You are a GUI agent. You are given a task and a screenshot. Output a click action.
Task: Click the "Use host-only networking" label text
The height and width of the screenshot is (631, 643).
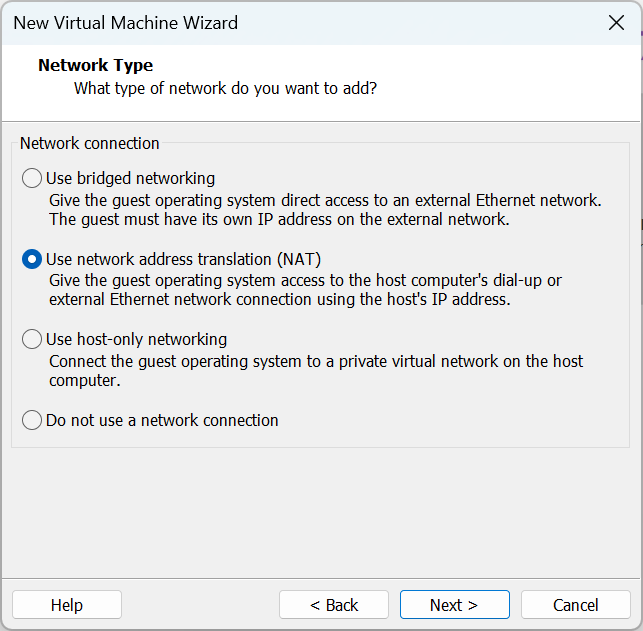pos(136,340)
